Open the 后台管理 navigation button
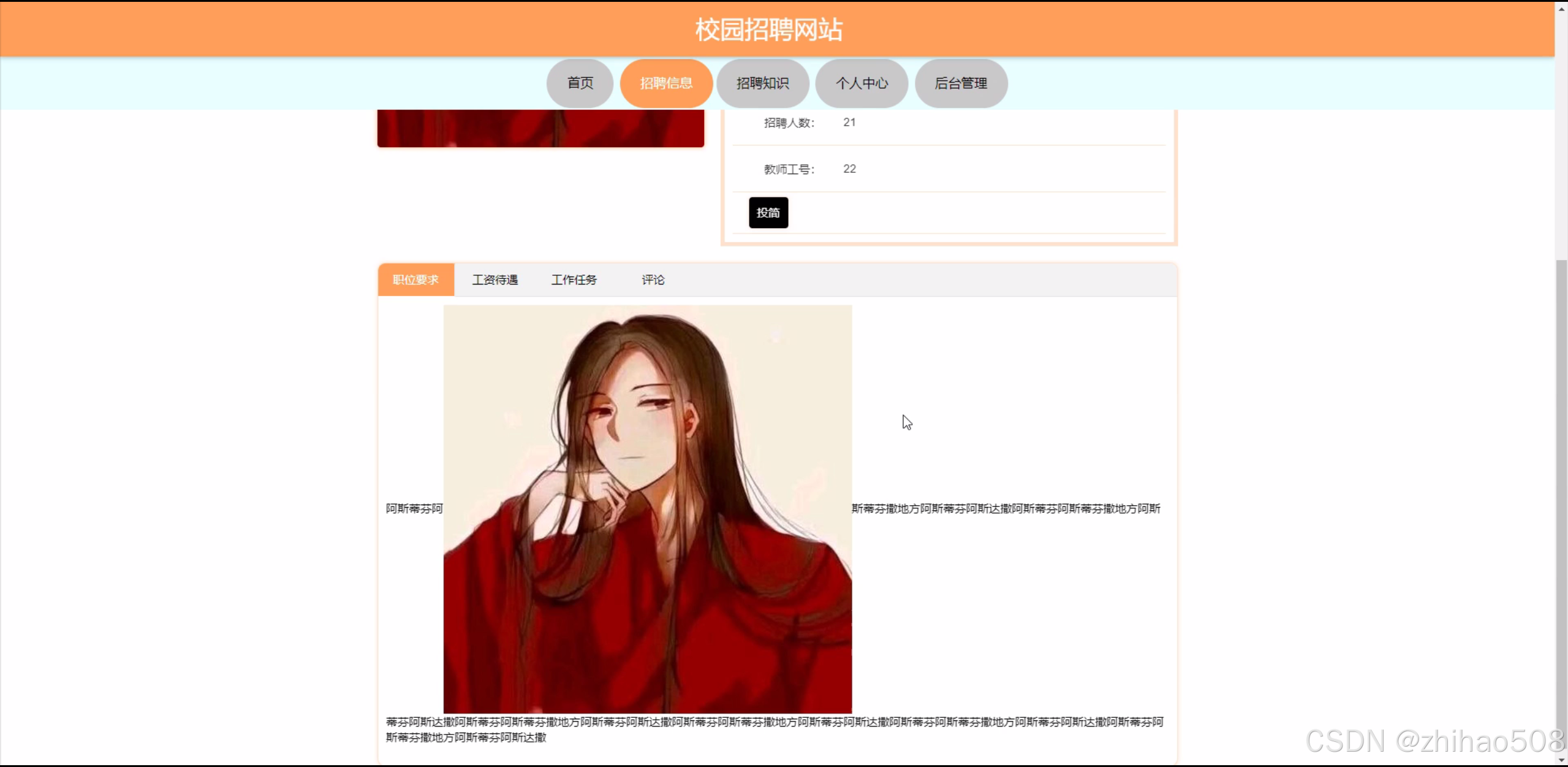This screenshot has width=1568, height=767. pyautogui.click(x=961, y=83)
